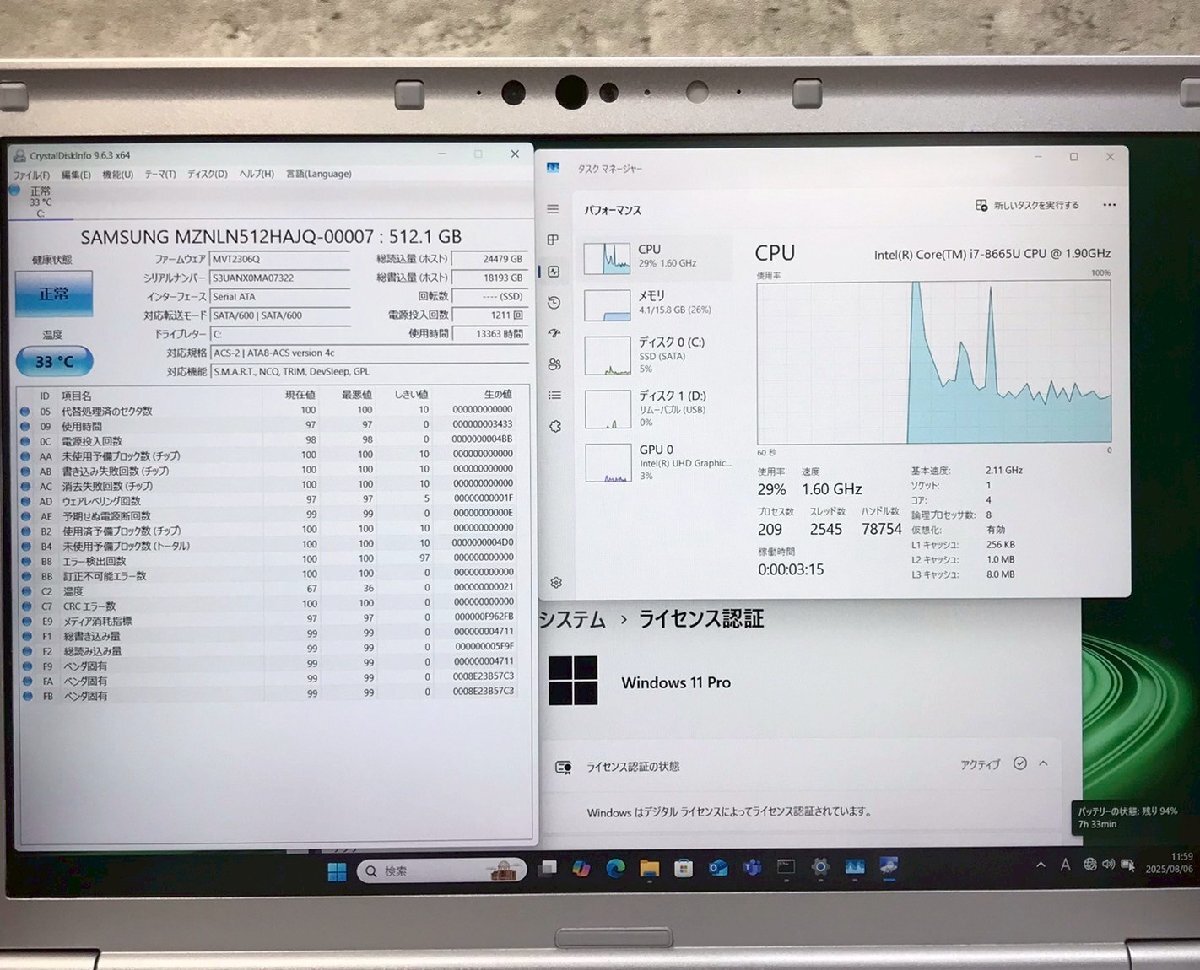
Task: Open 機能(C) menu in CrystalDiskInfo
Action: (x=118, y=174)
